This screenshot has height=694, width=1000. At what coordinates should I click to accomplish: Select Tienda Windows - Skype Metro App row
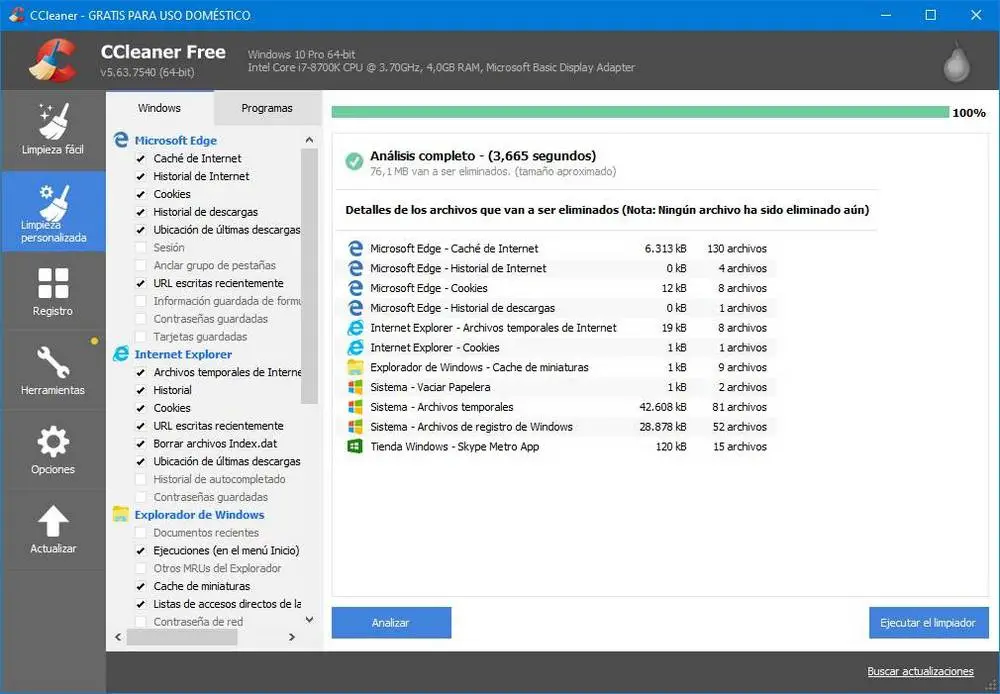[556, 447]
